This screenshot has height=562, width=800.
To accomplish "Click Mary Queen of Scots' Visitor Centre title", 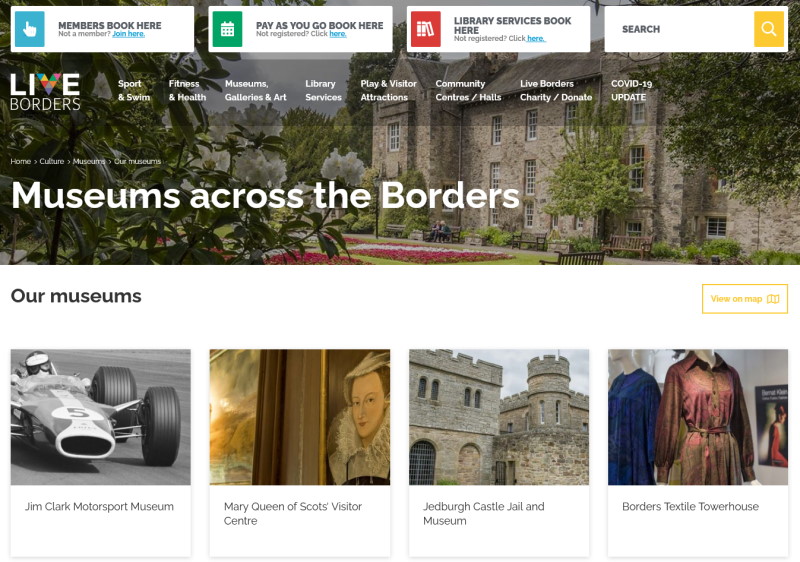I will 293,514.
